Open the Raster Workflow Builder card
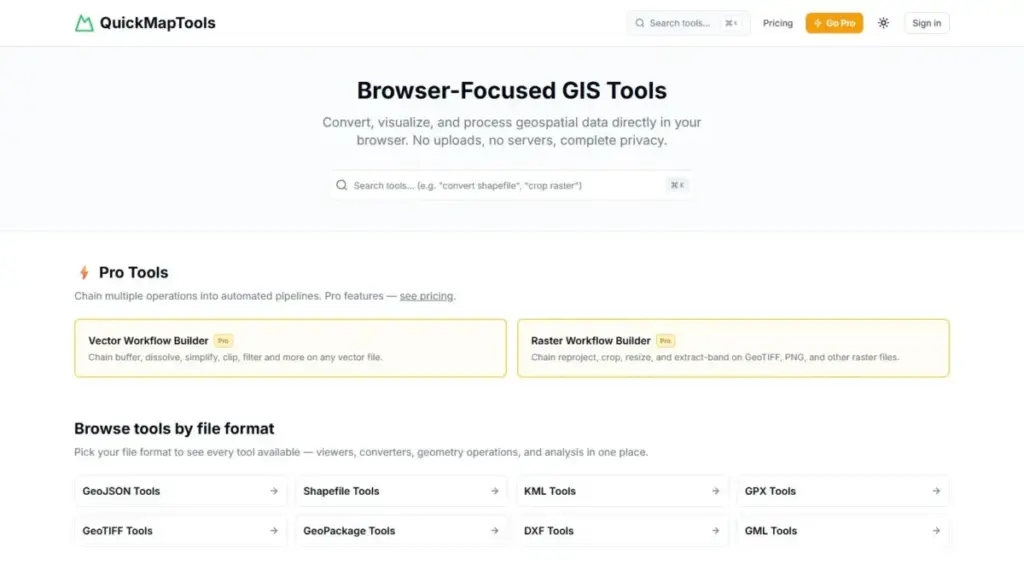 (x=733, y=348)
